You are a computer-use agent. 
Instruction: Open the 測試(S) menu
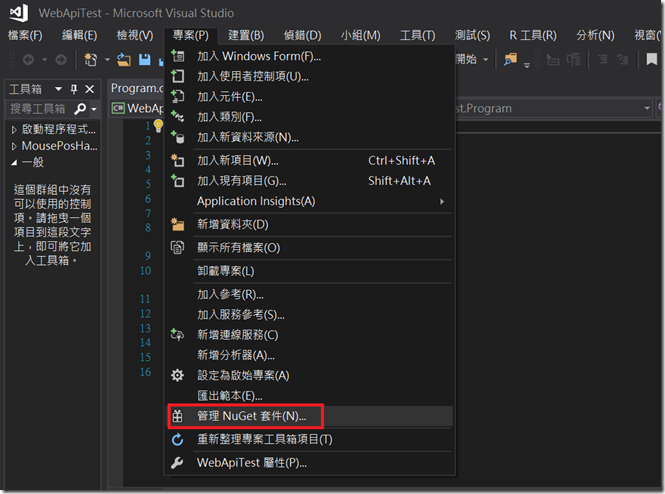click(x=472, y=35)
